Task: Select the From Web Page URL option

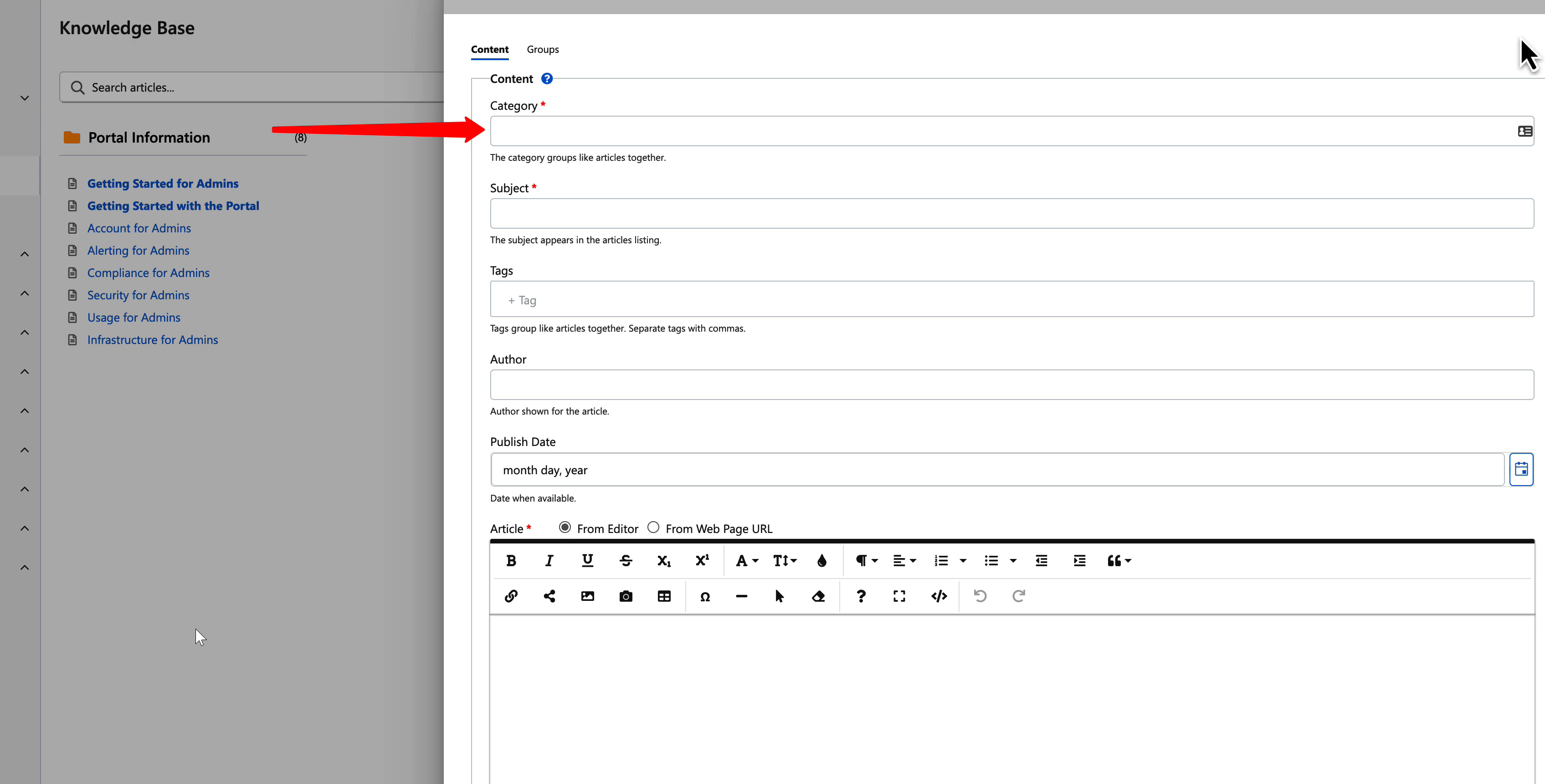Action: 653,527
